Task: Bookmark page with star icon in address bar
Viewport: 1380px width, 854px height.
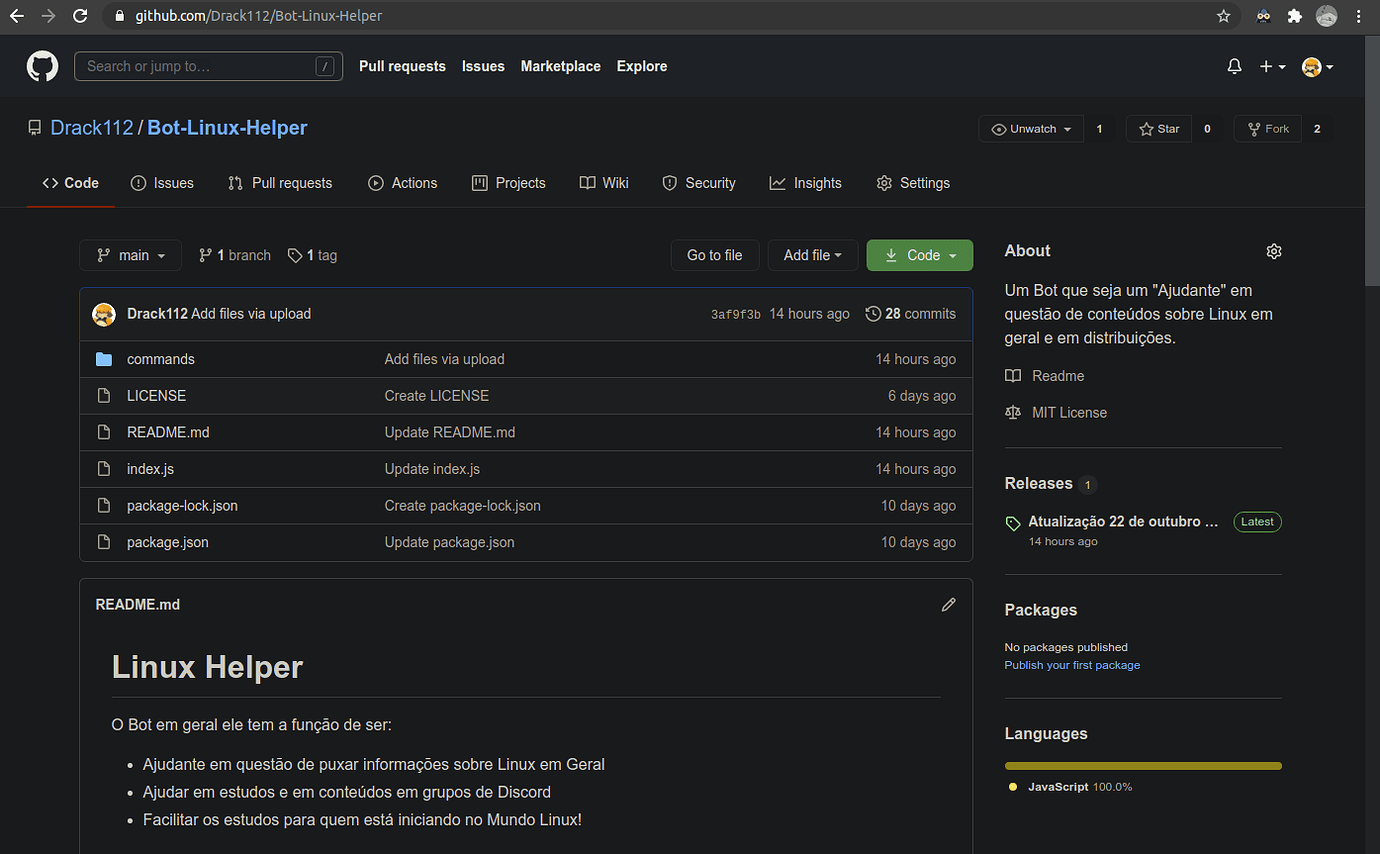Action: pyautogui.click(x=1223, y=16)
